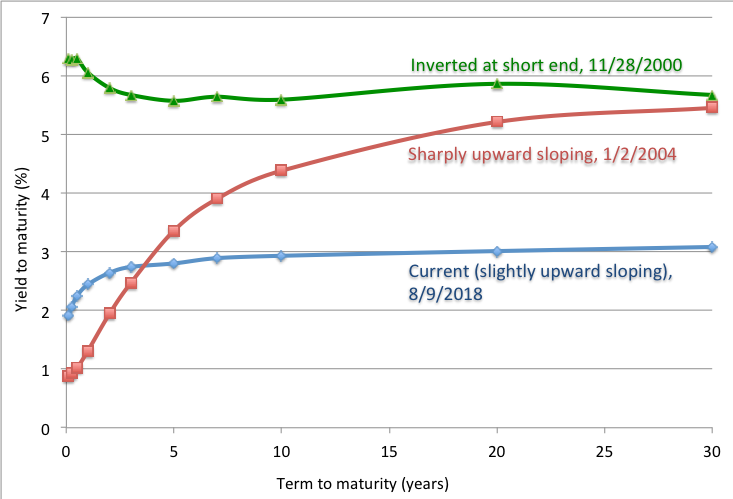Image resolution: width=733 pixels, height=499 pixels.
Task: Click the 15 tick label on the x-axis
Action: point(389,445)
